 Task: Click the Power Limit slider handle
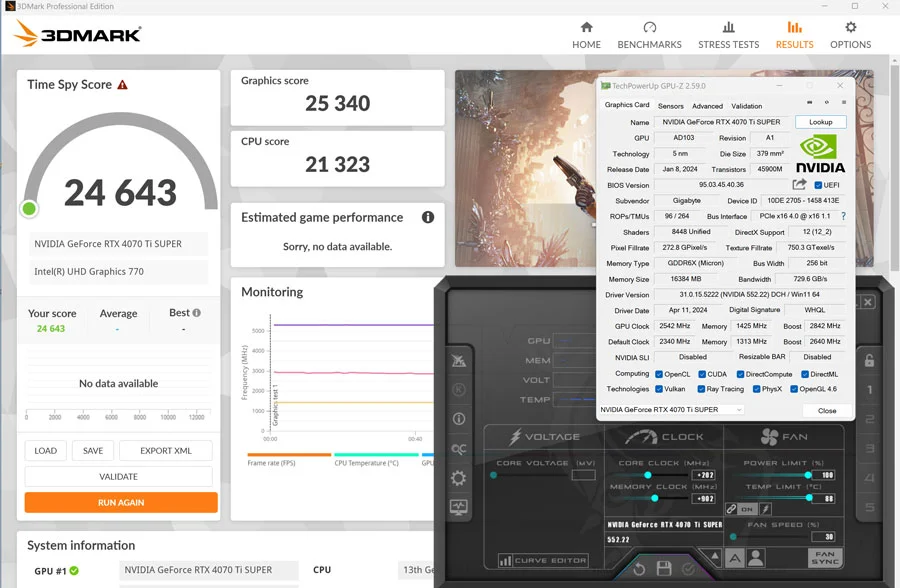(x=808, y=475)
